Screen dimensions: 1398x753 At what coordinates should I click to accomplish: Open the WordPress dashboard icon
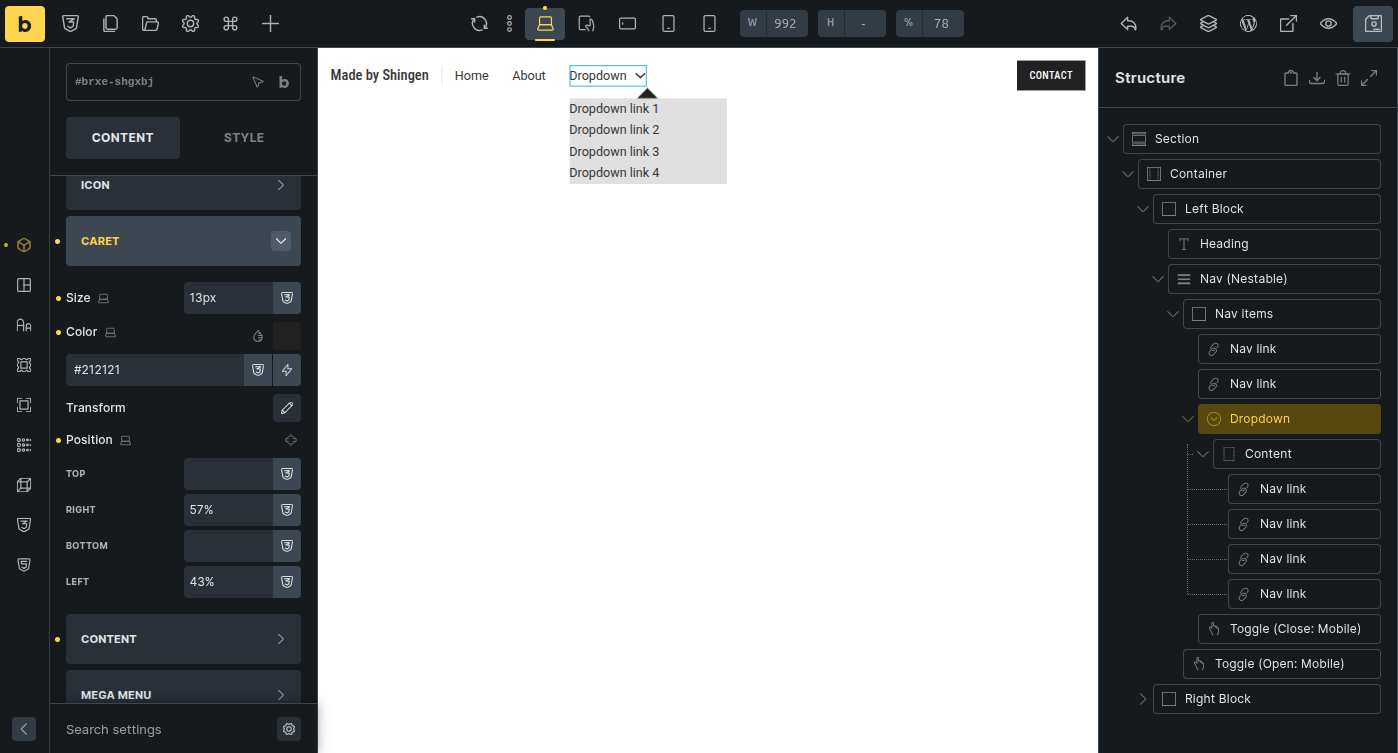pos(1248,24)
